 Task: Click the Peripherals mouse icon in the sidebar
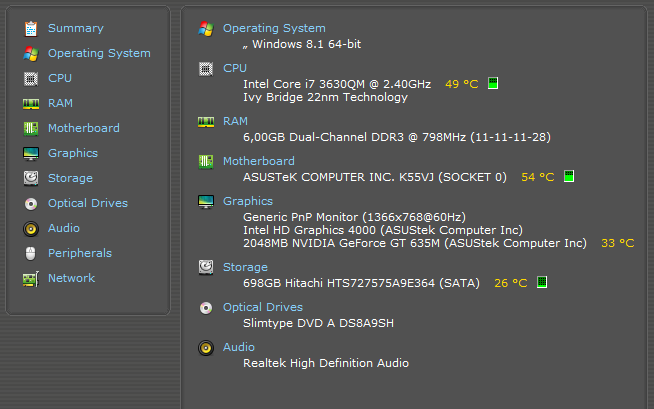click(31, 253)
